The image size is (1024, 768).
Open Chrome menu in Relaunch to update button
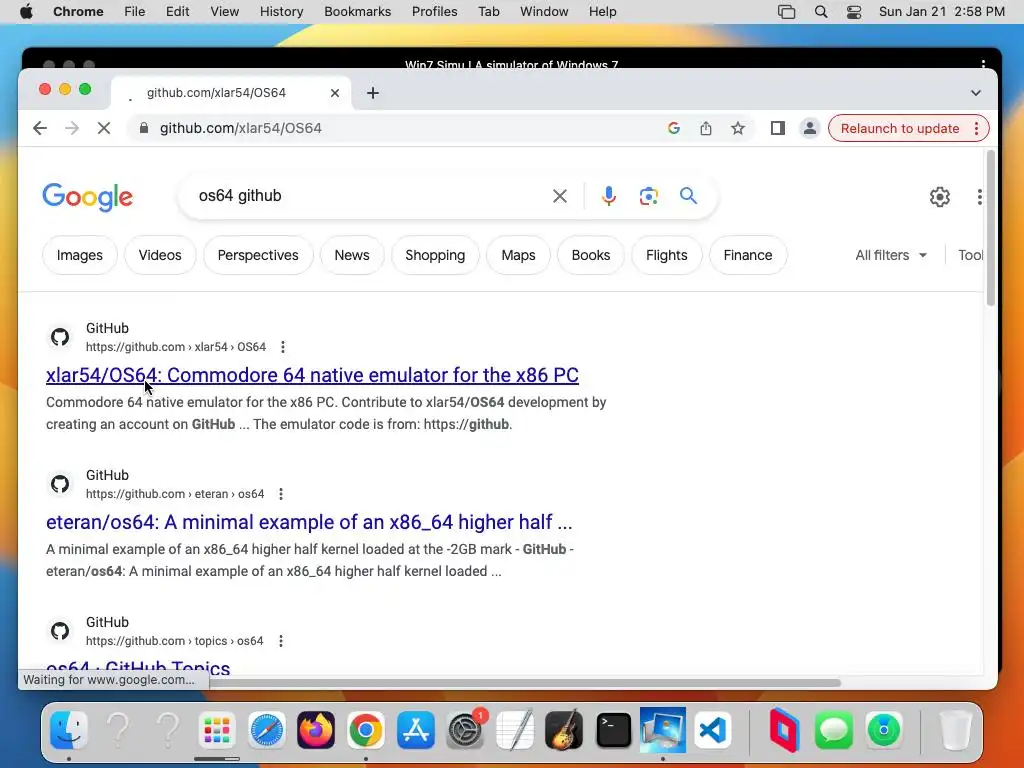[977, 128]
